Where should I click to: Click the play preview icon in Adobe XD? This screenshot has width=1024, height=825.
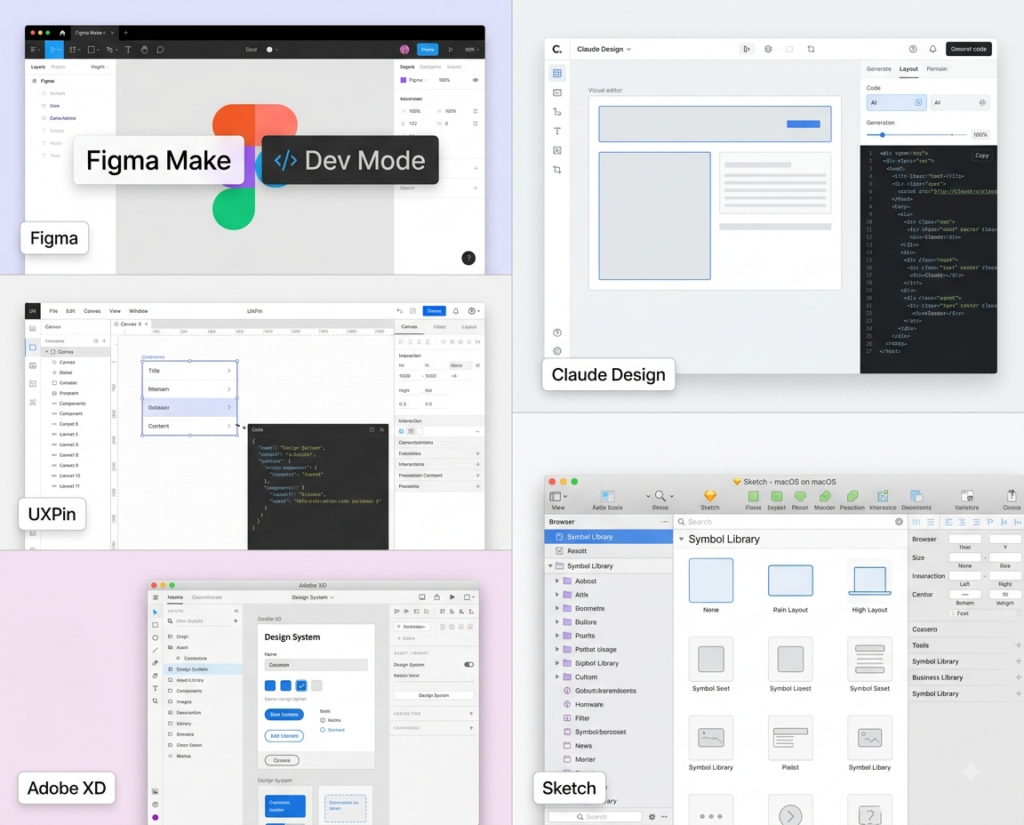coord(452,597)
